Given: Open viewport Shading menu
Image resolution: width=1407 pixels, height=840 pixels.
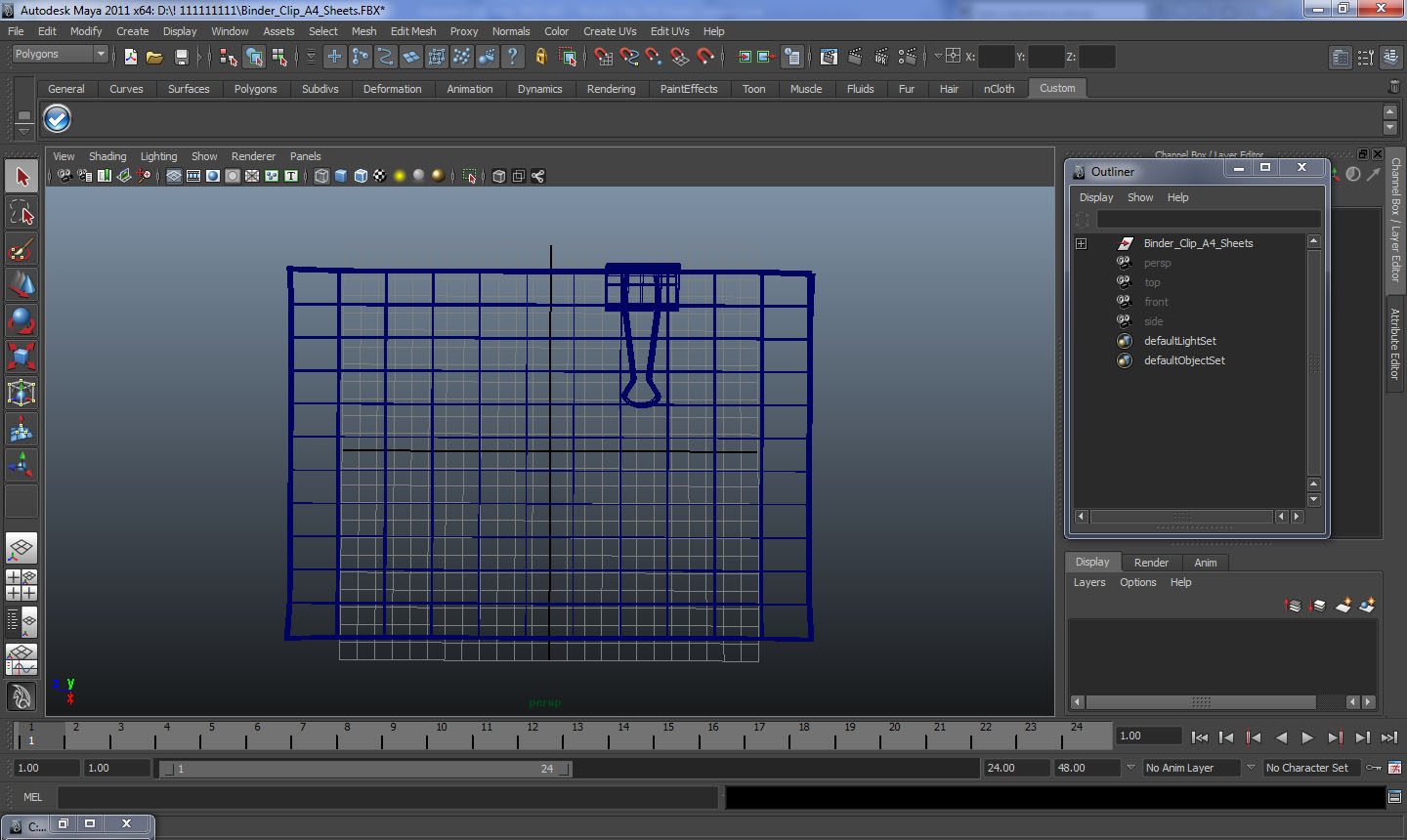Looking at the screenshot, I should 107,156.
